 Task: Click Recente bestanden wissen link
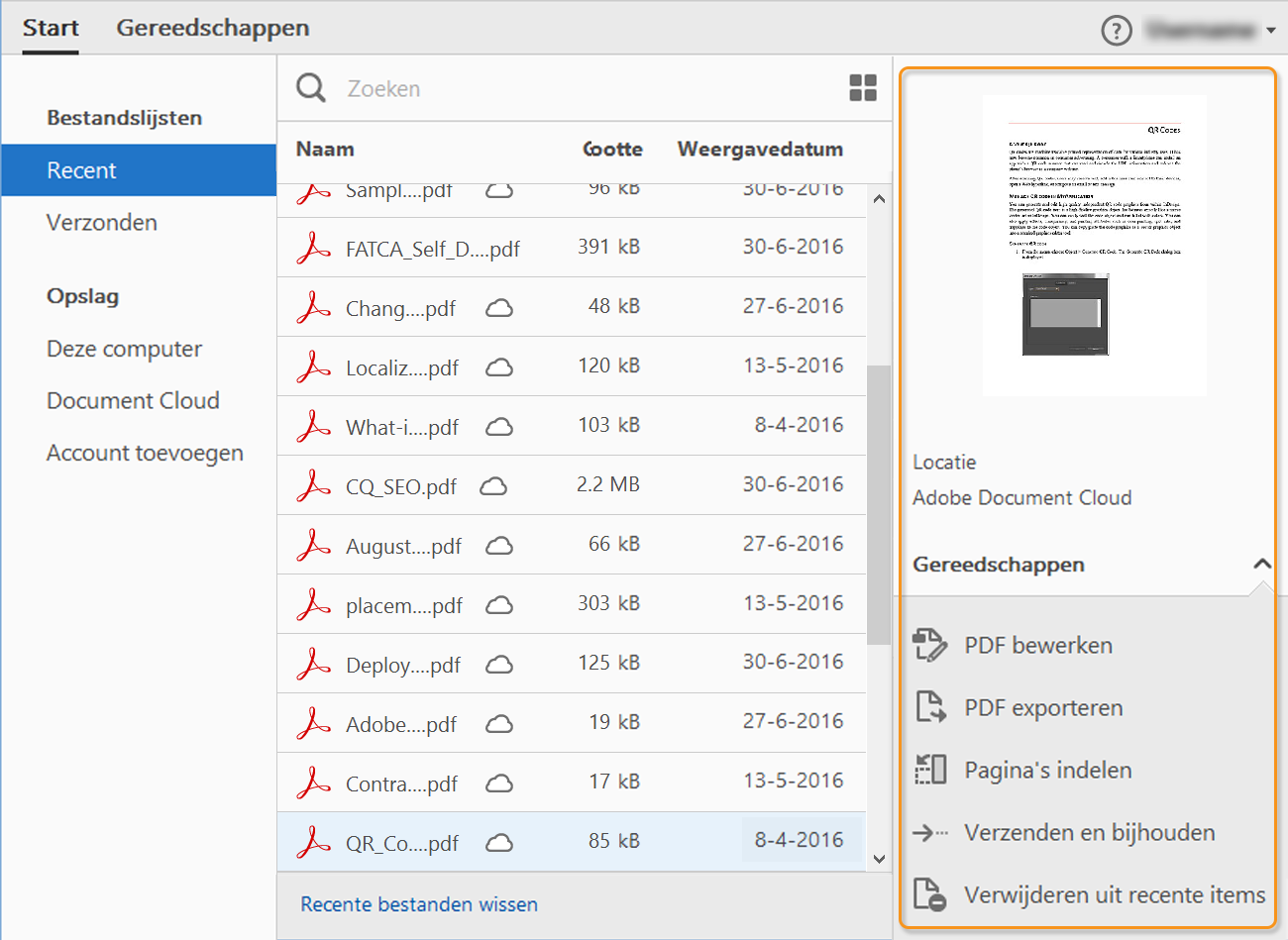point(419,904)
